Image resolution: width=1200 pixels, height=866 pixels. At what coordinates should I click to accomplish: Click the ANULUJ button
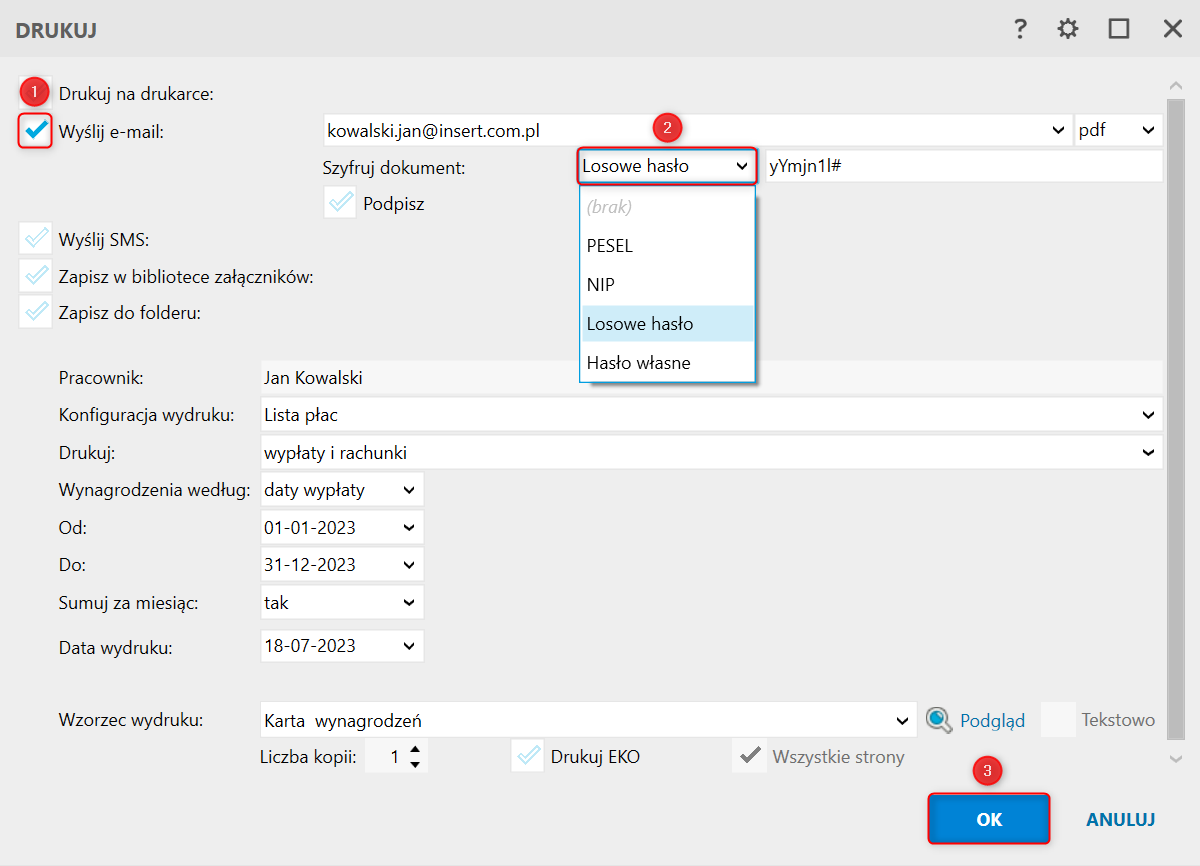point(1121,820)
